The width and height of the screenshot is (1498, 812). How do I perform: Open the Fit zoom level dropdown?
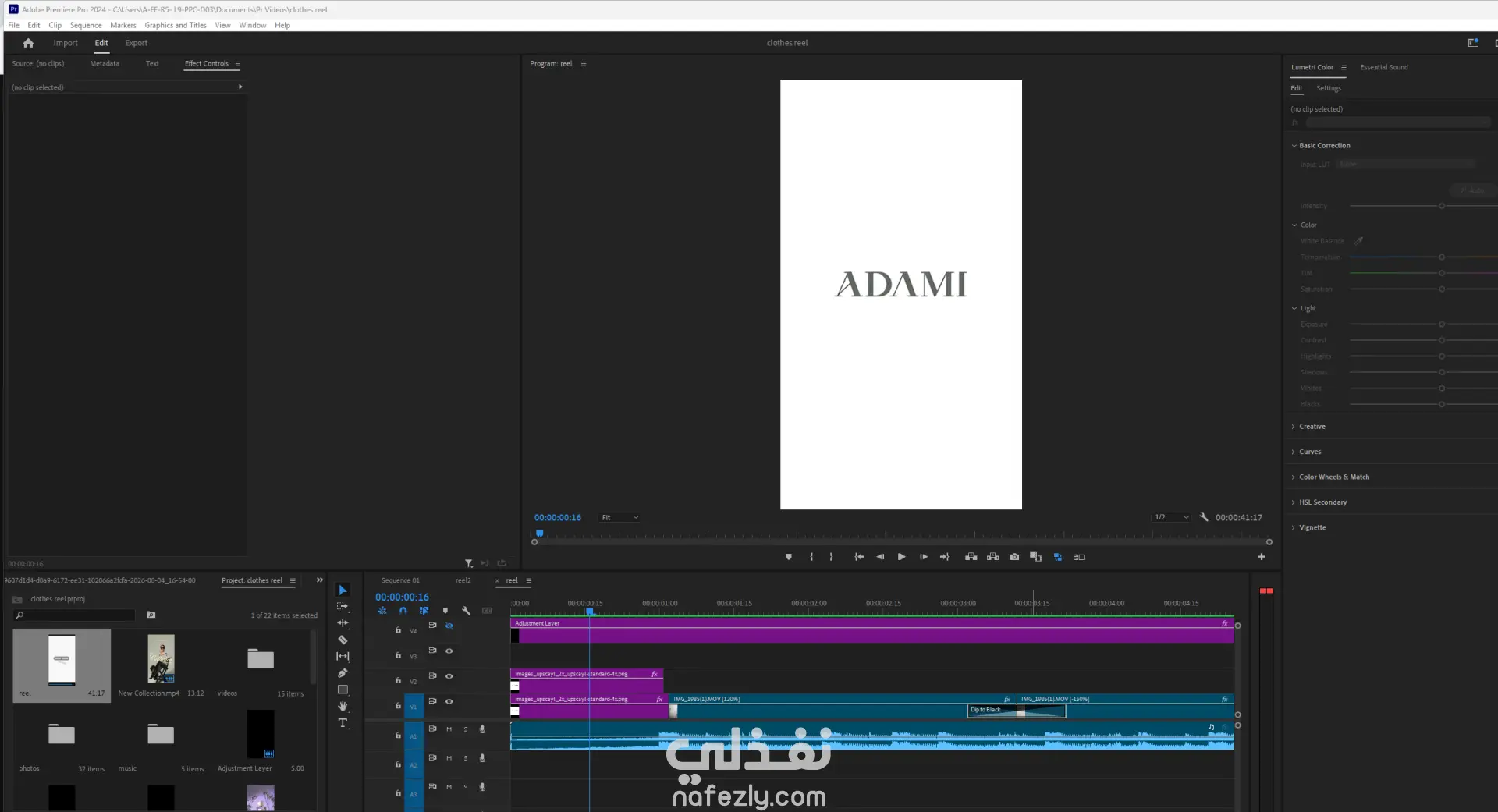pyautogui.click(x=619, y=517)
